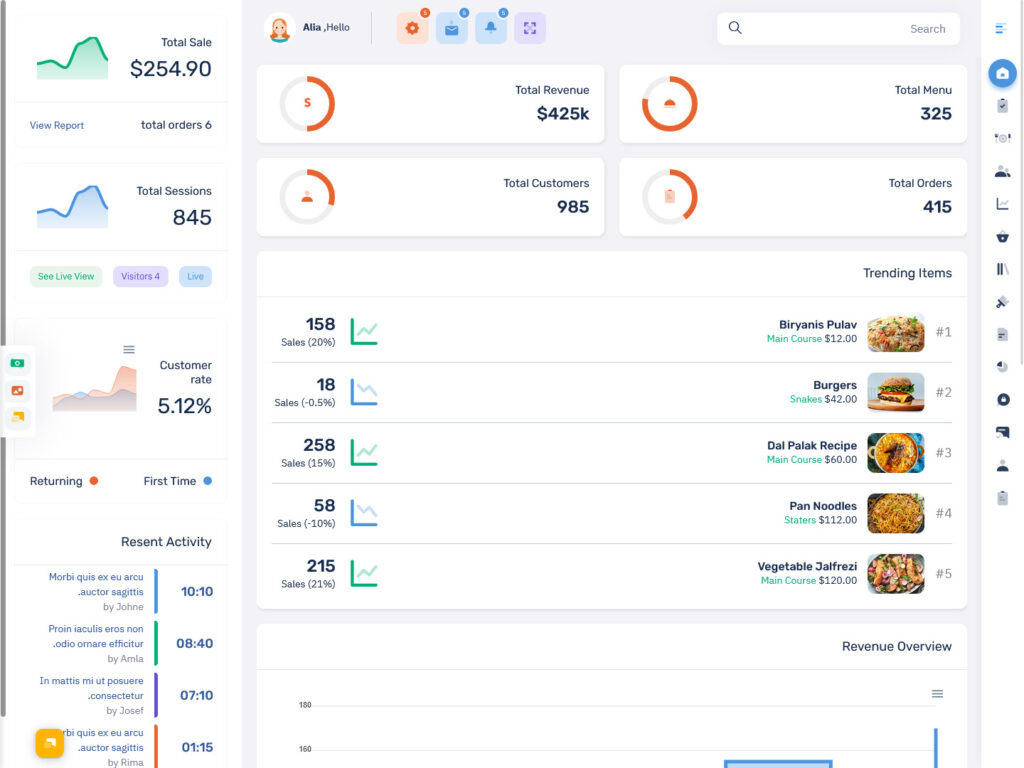Viewport: 1024px width, 768px height.
Task: Open the Burgers dish thumbnail
Action: coord(895,392)
